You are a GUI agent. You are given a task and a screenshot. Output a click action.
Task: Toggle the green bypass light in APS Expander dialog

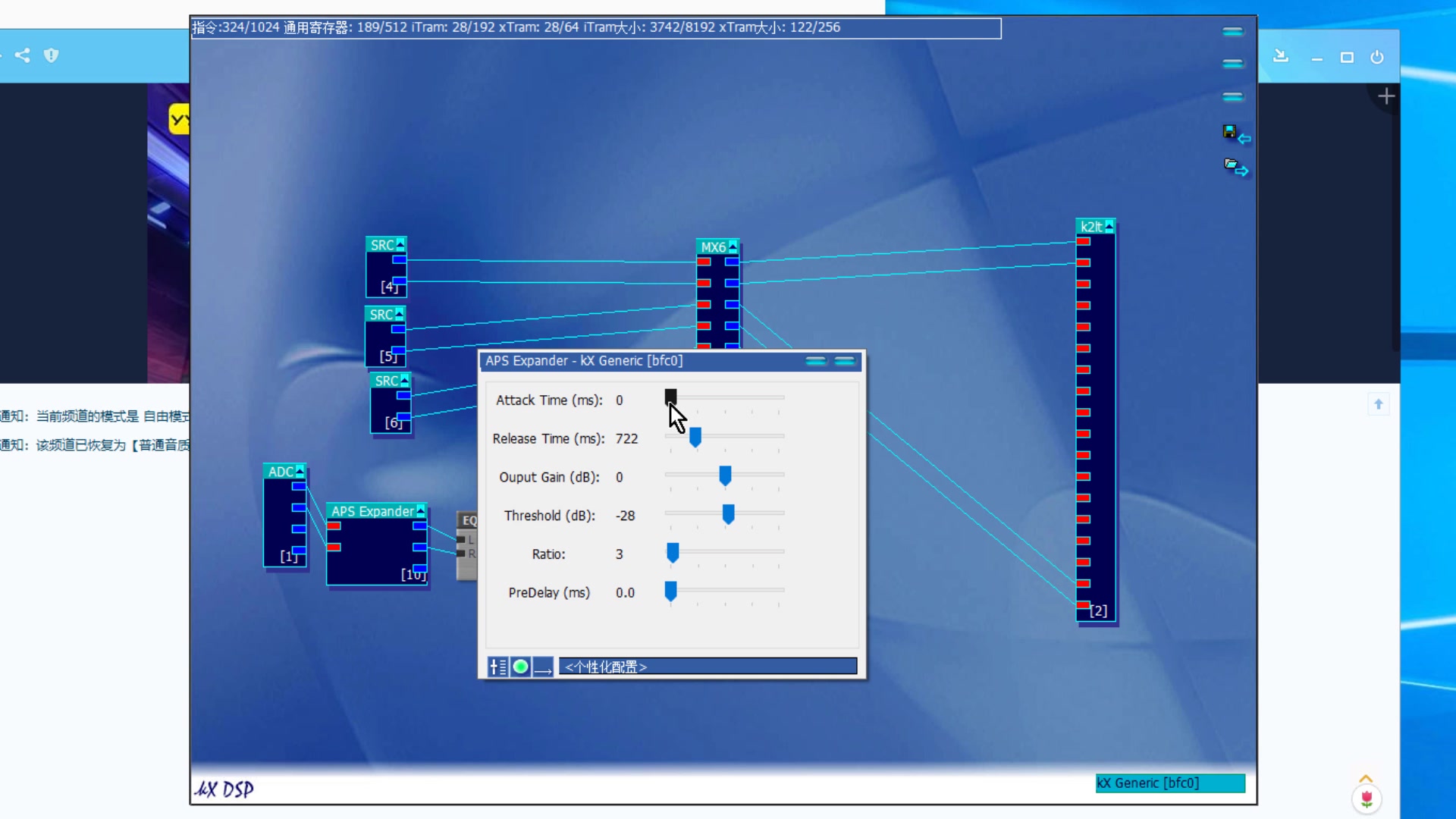(520, 667)
